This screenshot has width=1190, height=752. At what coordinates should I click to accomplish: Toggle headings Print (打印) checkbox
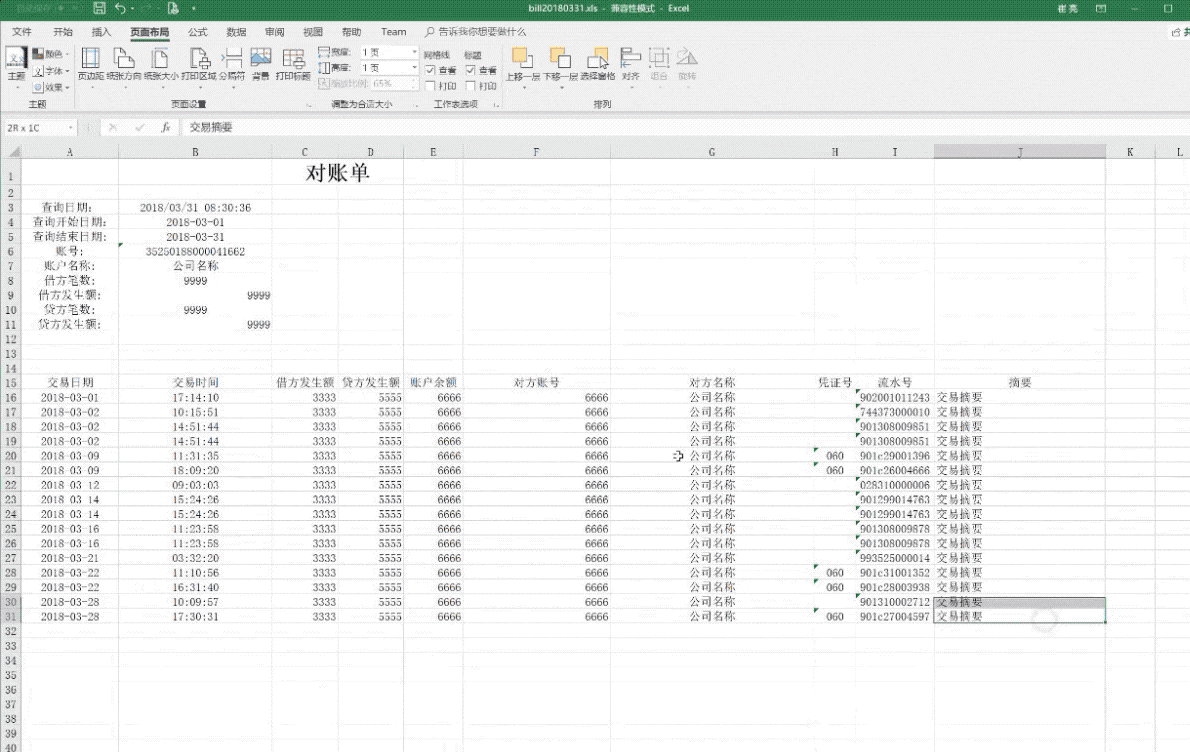coord(471,87)
